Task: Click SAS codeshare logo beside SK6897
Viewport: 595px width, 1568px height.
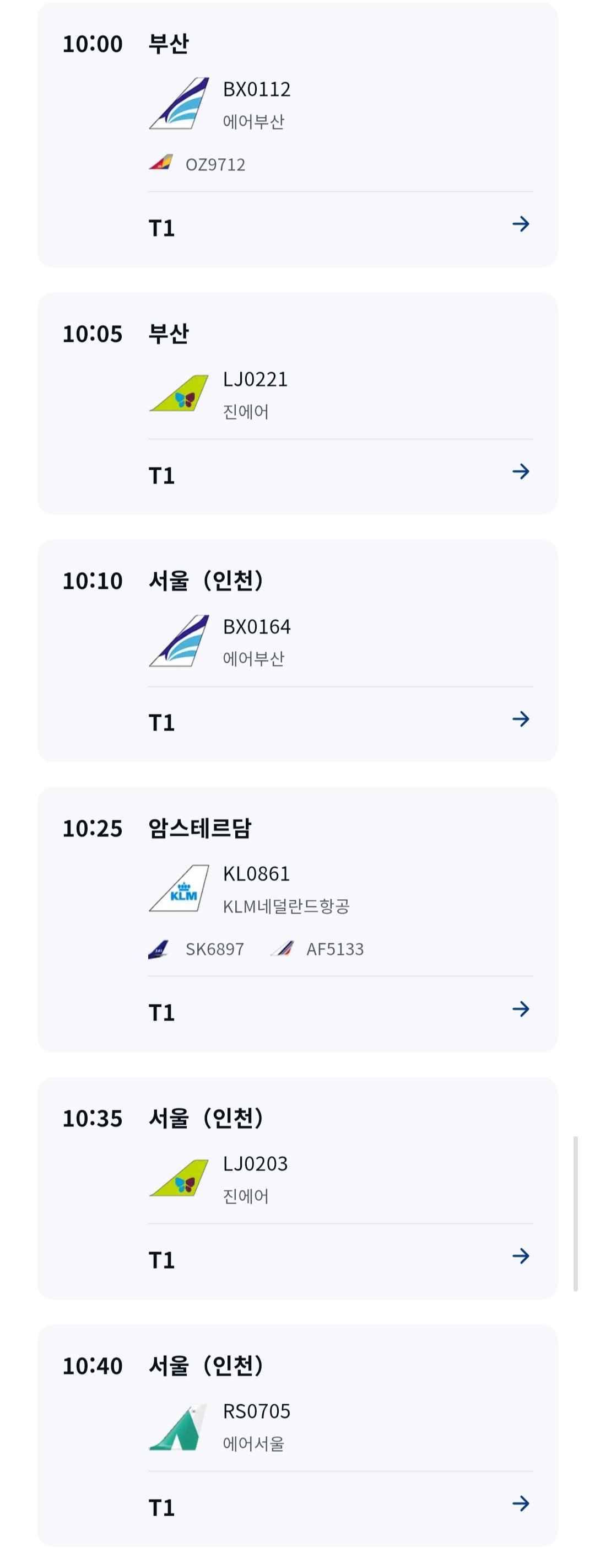Action: point(159,949)
